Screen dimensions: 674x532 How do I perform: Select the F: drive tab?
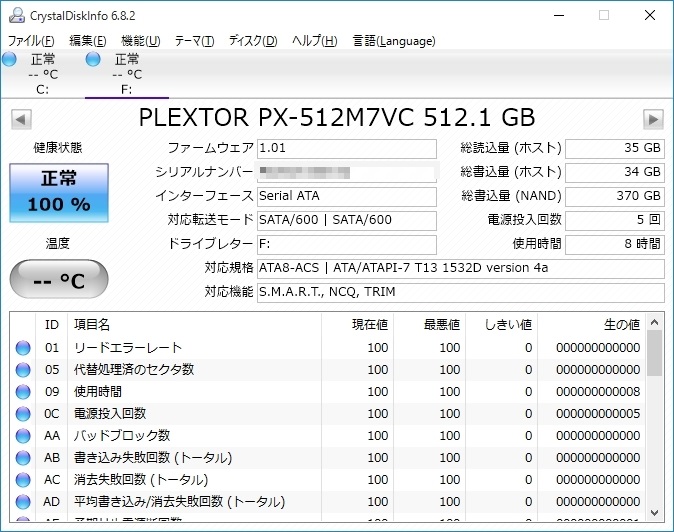coord(127,74)
